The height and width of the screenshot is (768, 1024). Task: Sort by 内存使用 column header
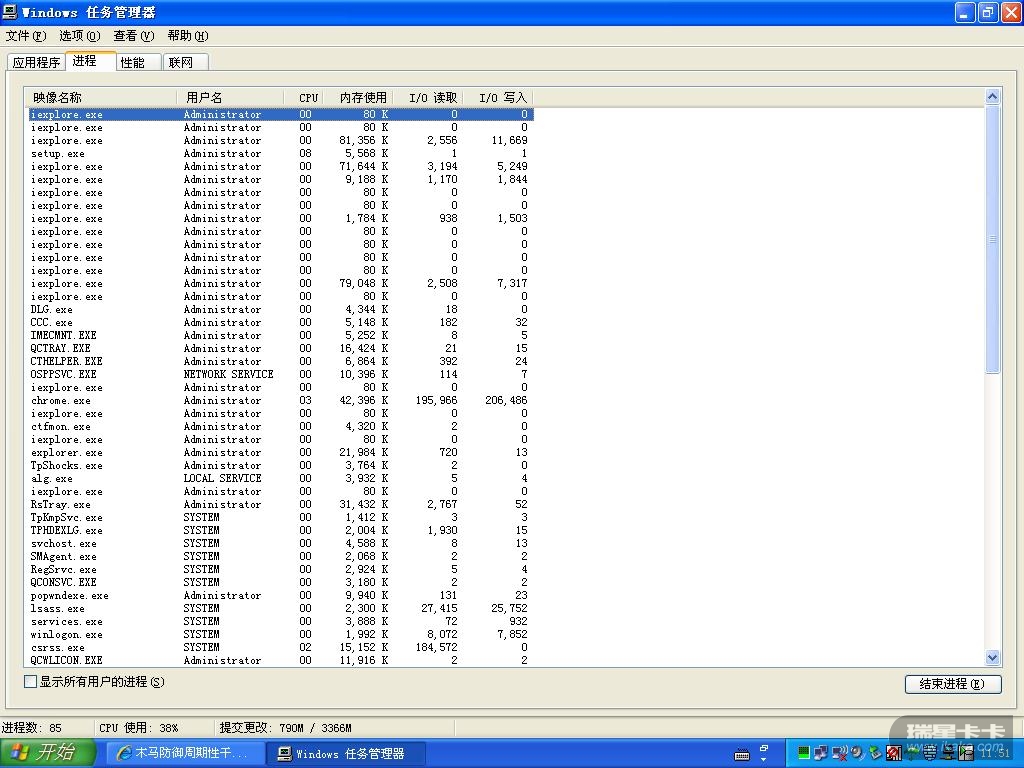coord(358,97)
